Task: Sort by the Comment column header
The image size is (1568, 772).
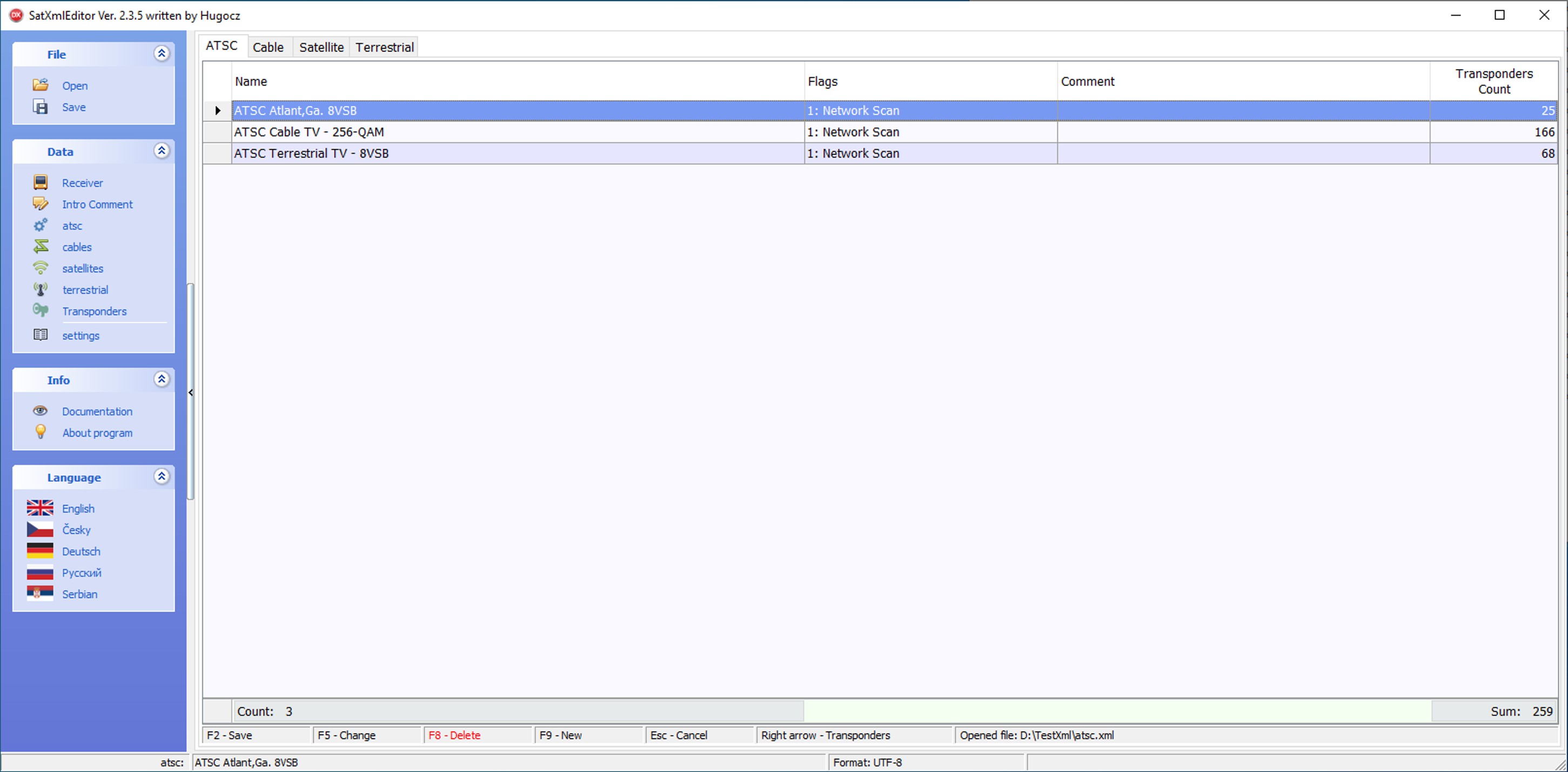Action: click(x=1244, y=81)
